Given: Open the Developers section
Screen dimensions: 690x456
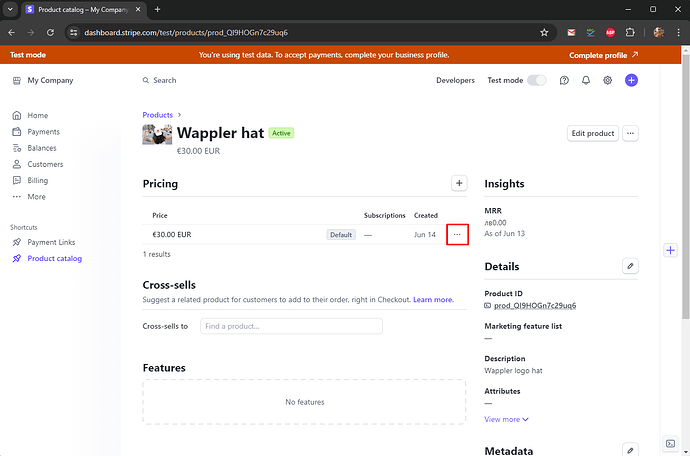Looking at the screenshot, I should click(455, 81).
